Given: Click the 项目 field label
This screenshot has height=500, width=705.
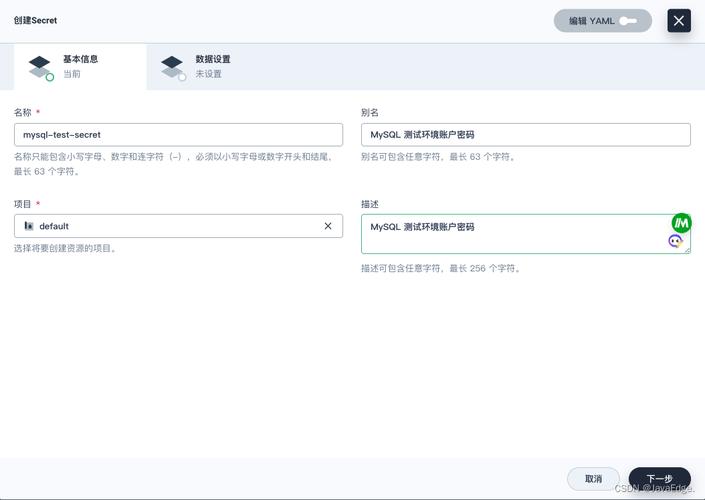Looking at the screenshot, I should (22, 204).
